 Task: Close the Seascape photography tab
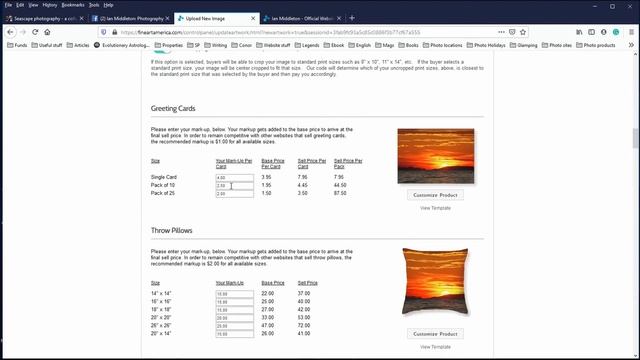click(82, 18)
